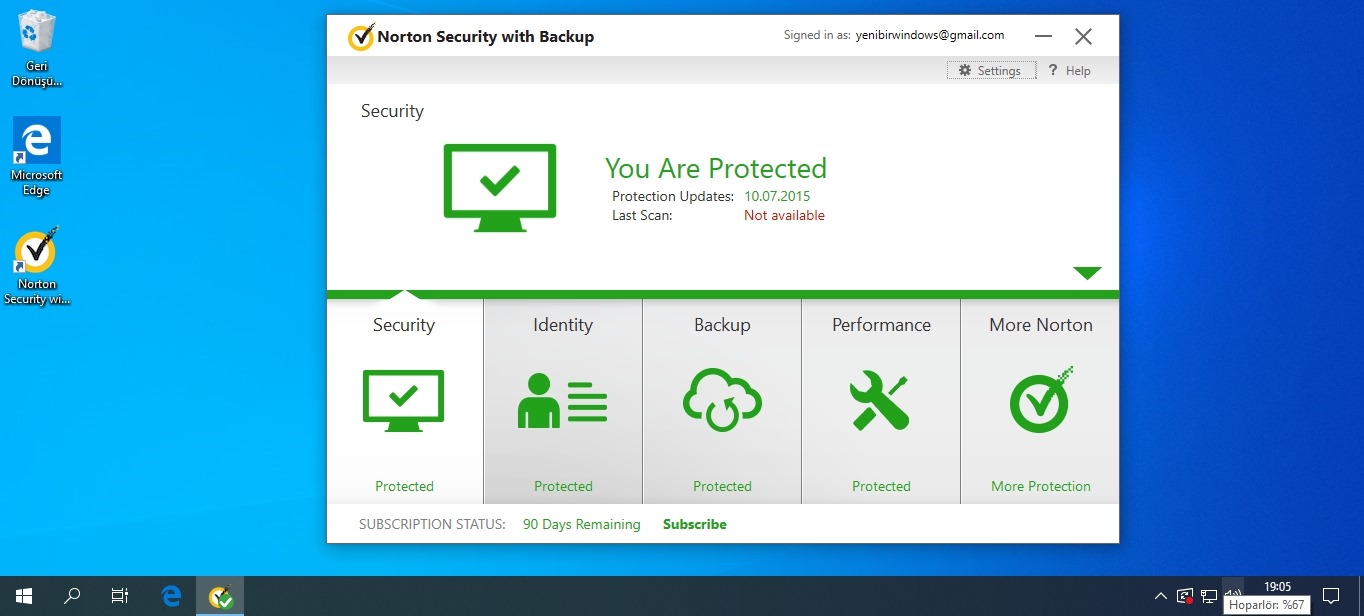Screen dimensions: 1364x616
Task: Click the You Are Protected heading
Action: (x=716, y=168)
